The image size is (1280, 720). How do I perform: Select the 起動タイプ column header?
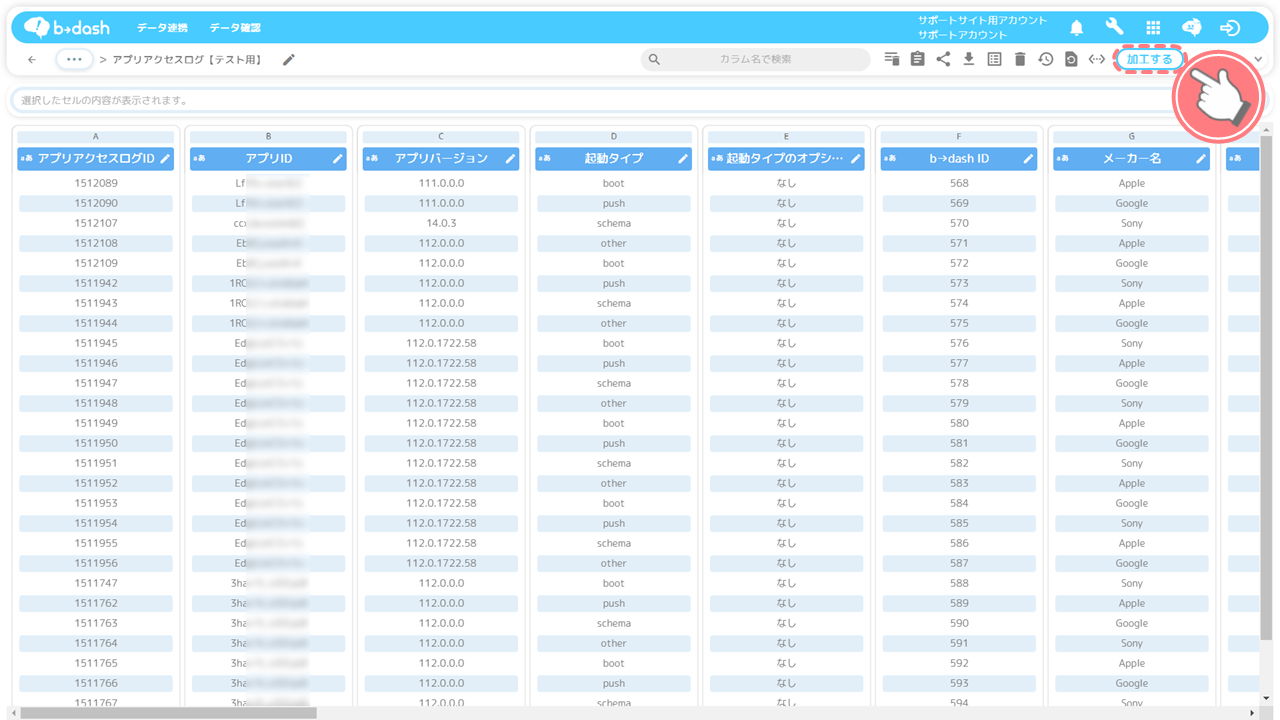point(614,159)
